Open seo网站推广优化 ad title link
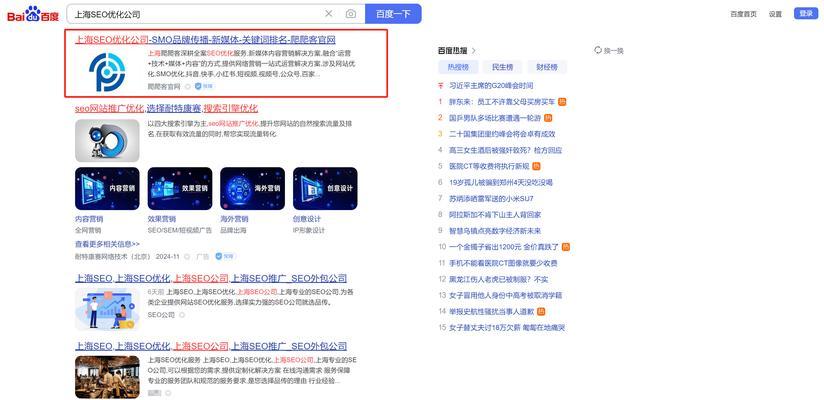The height and width of the screenshot is (400, 824). pyautogui.click(x=166, y=108)
